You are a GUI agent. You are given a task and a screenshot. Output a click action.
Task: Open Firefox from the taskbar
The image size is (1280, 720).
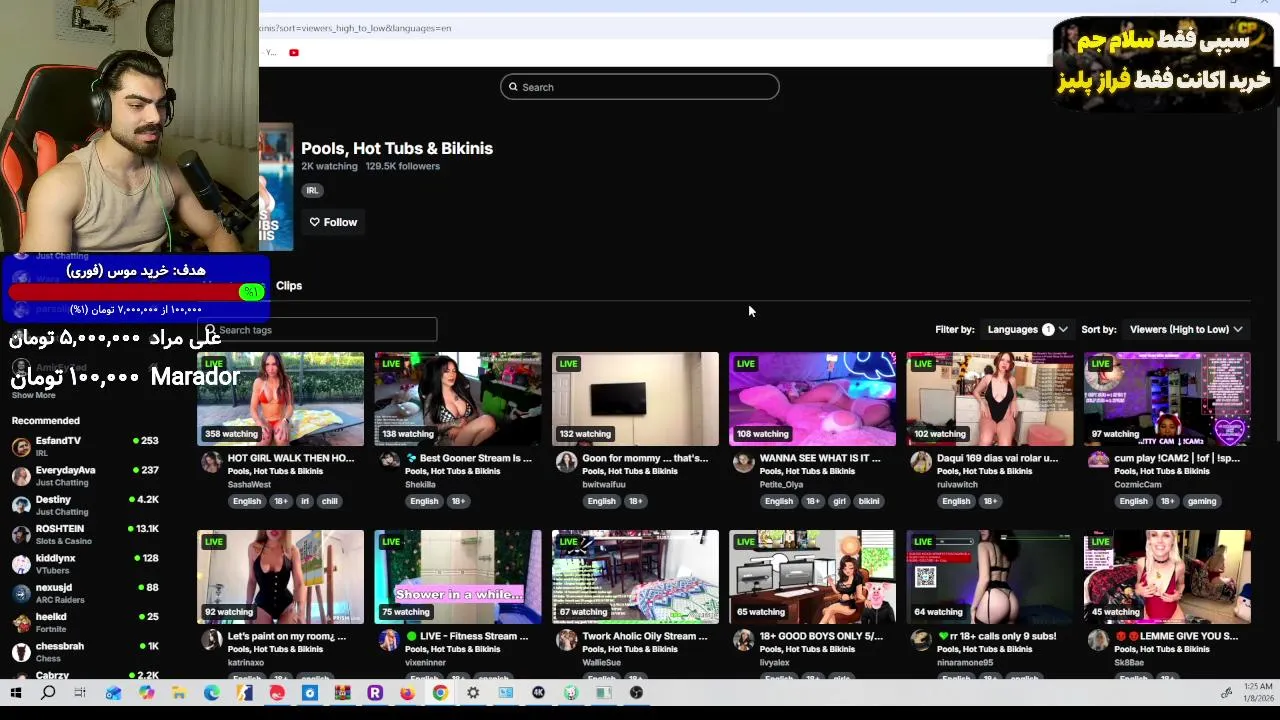pos(407,693)
